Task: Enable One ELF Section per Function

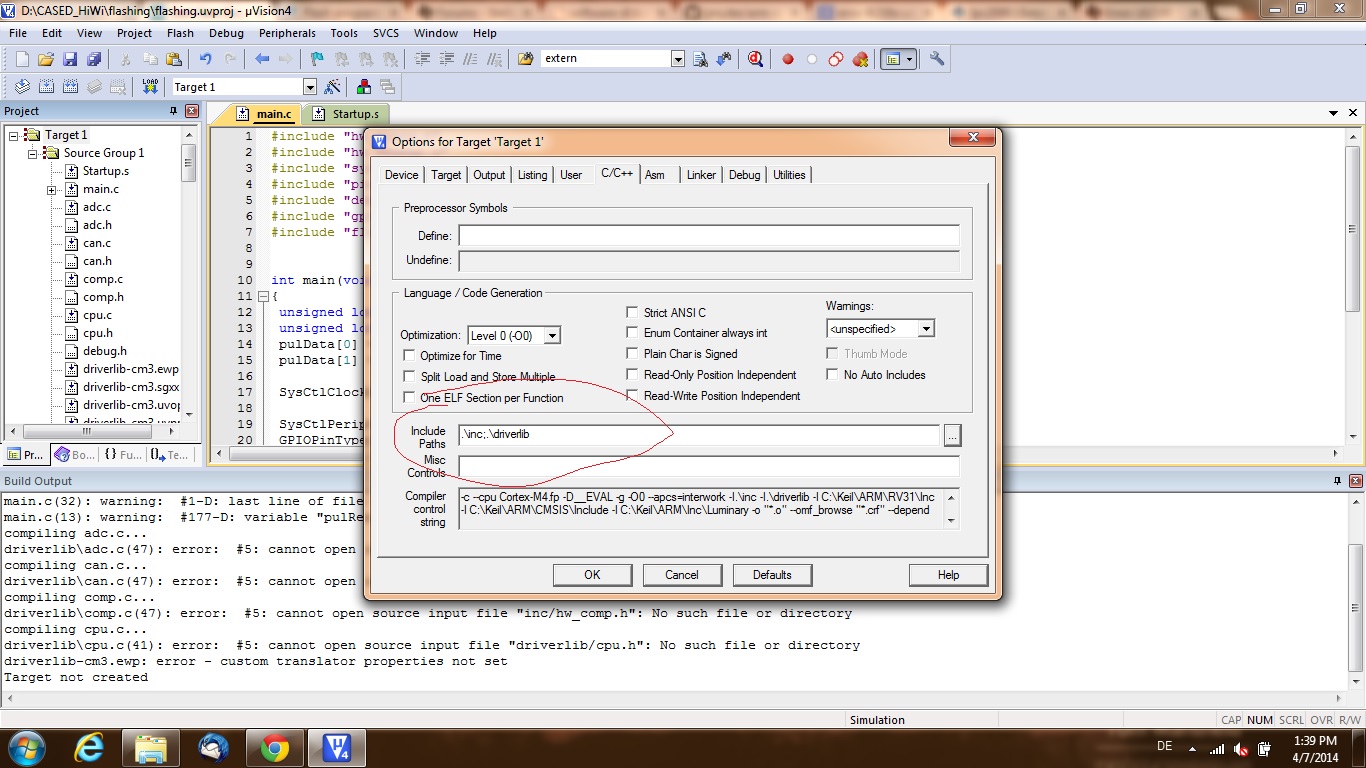Action: (410, 397)
